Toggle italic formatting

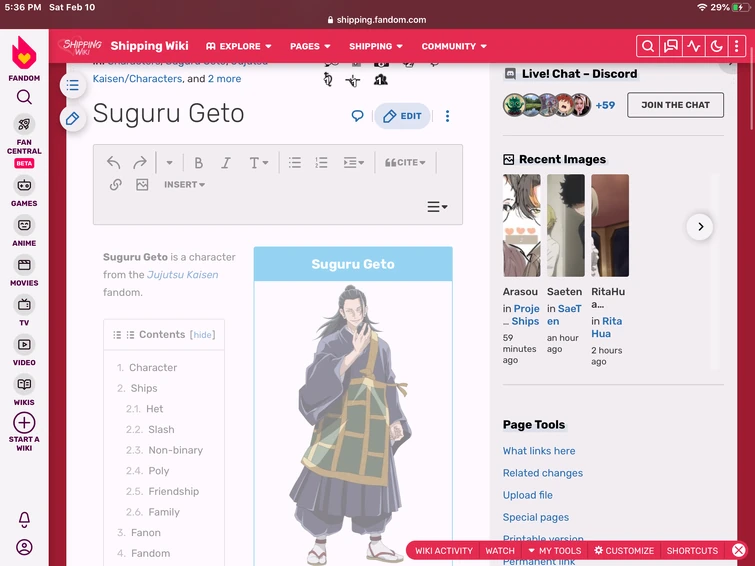pyautogui.click(x=226, y=163)
